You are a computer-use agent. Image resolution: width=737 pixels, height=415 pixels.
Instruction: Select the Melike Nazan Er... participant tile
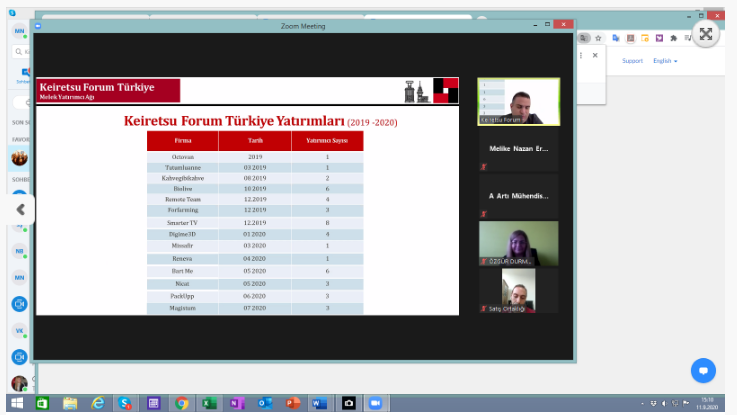[x=518, y=149]
